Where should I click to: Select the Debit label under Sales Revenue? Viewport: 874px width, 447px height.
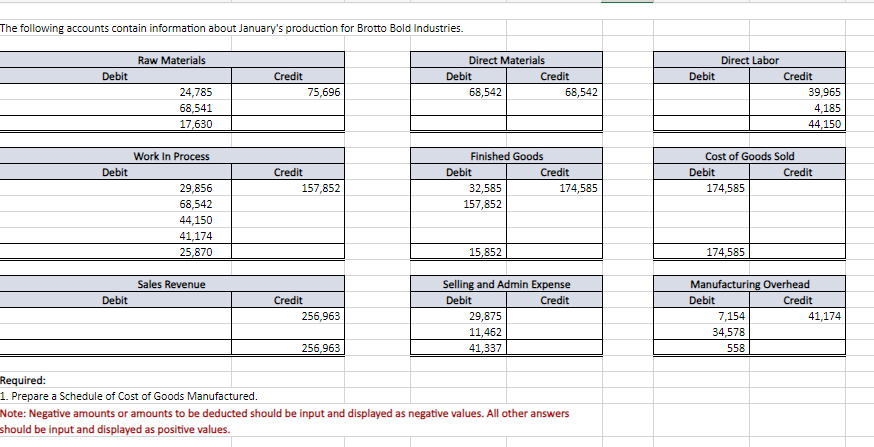114,300
